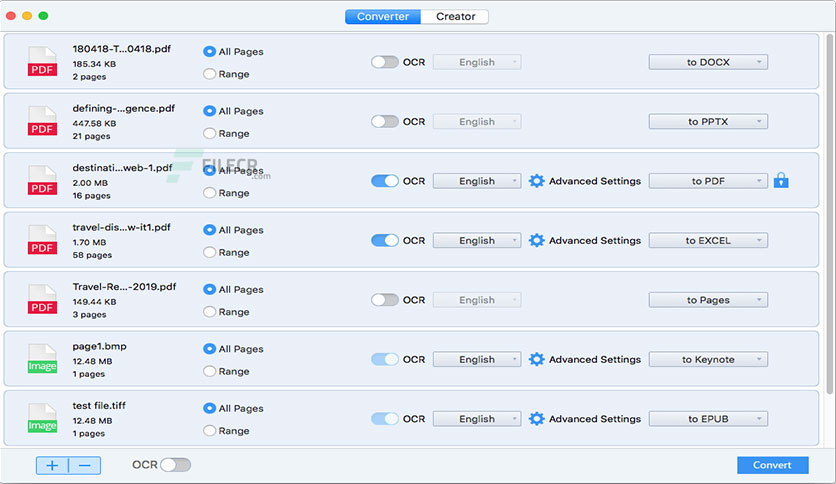Viewport: 836px width, 484px height.
Task: Open the gear icon in test file.tiff row
Action: [536, 419]
